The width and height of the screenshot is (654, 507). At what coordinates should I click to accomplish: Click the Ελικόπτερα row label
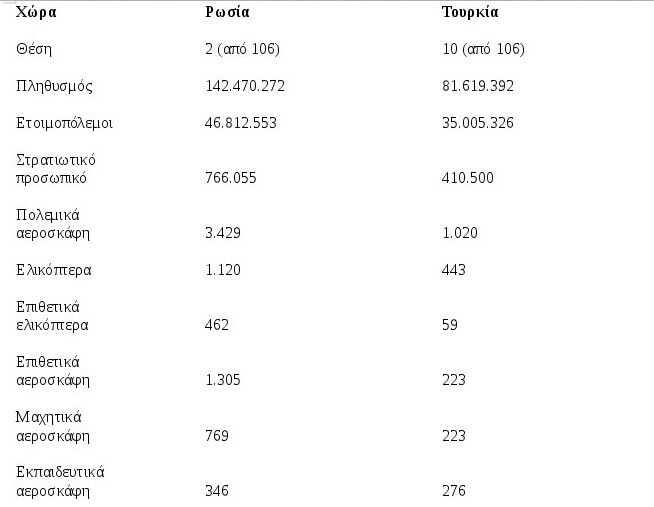click(54, 270)
